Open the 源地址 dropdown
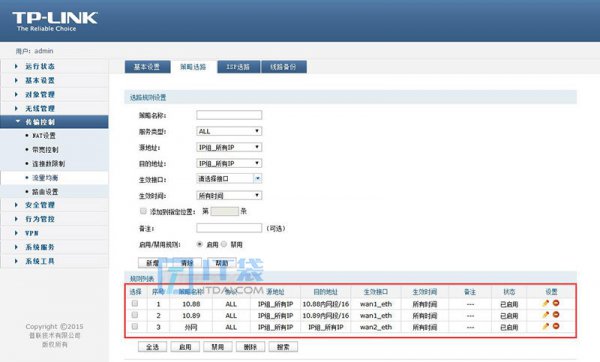 pos(229,147)
